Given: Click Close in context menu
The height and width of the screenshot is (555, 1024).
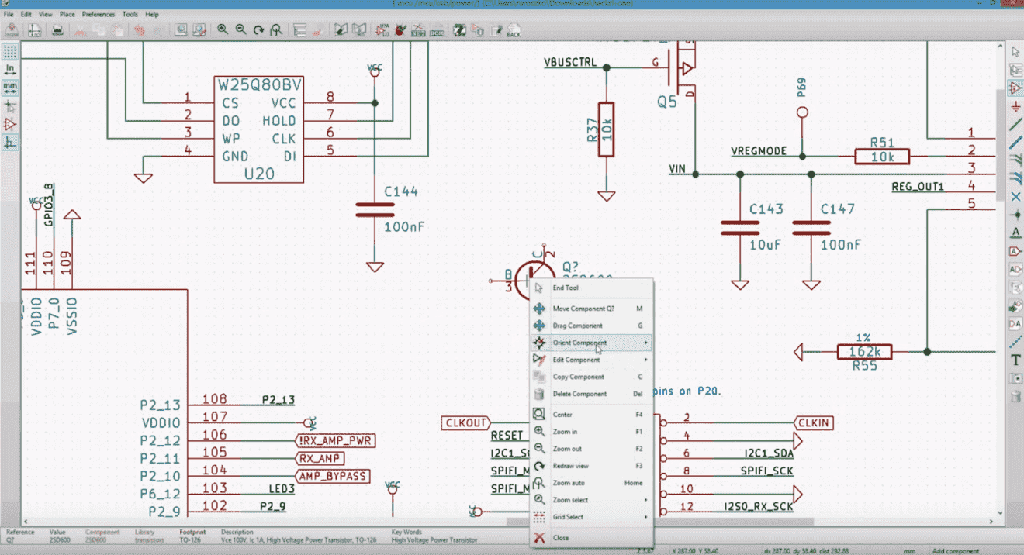Looking at the screenshot, I should click(x=592, y=538).
